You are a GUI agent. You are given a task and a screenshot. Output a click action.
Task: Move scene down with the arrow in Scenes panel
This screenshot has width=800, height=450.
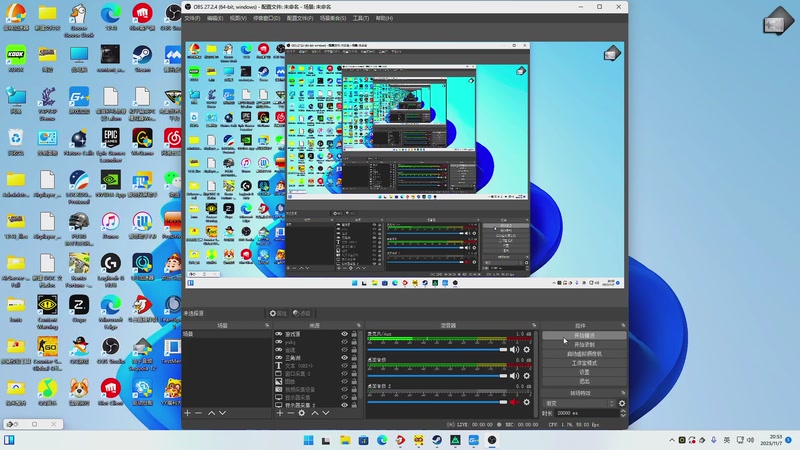tap(222, 413)
